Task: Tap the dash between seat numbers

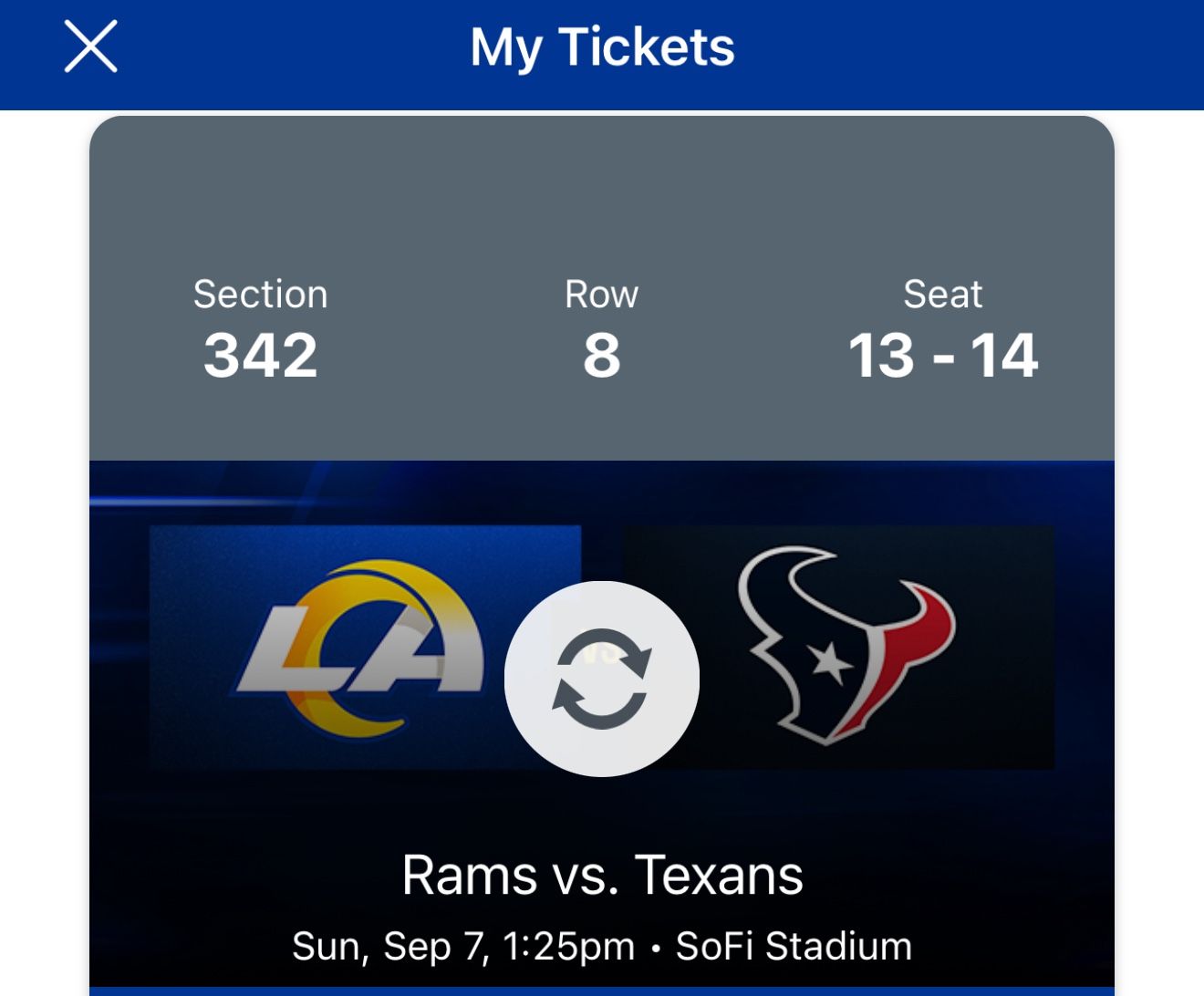Action: pos(943,357)
